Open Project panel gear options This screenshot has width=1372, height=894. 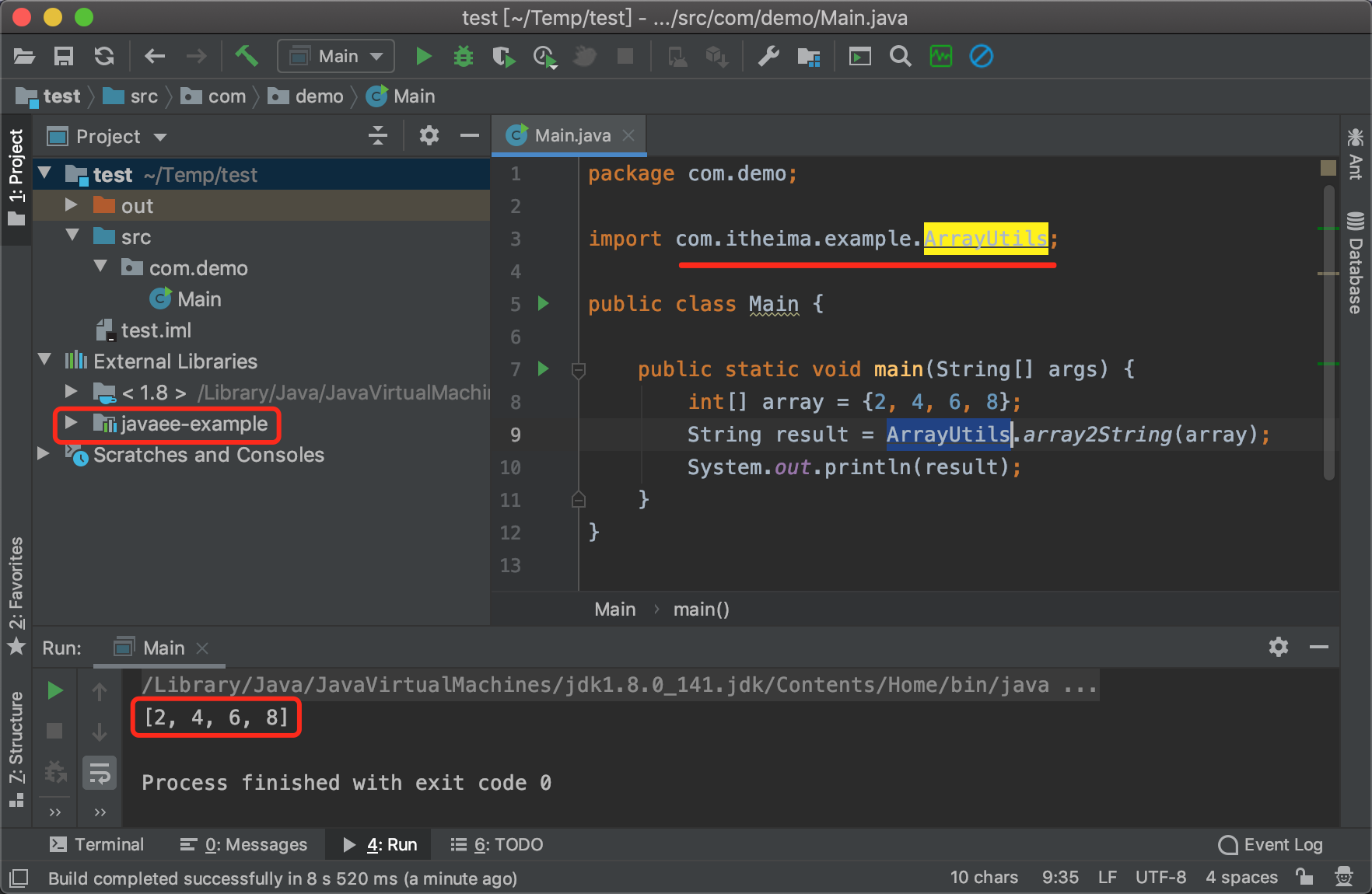click(429, 136)
